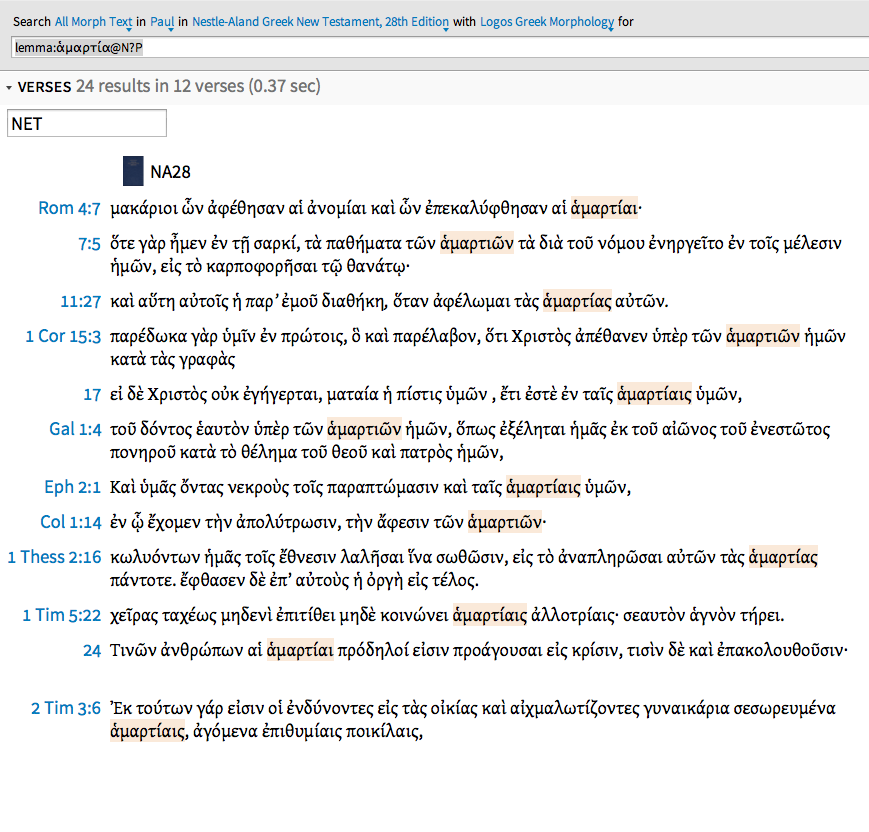Image resolution: width=869 pixels, height=832 pixels.
Task: Open the Nestle-Aland Greek New Testament resource dropdown
Action: point(320,22)
